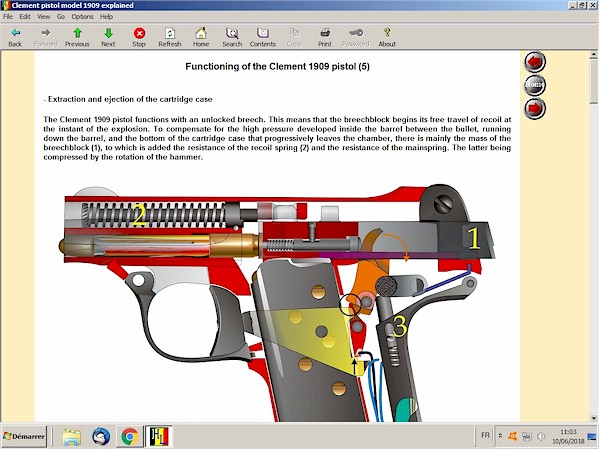
Task: Go to the Home page from the toolbar
Action: (x=201, y=38)
